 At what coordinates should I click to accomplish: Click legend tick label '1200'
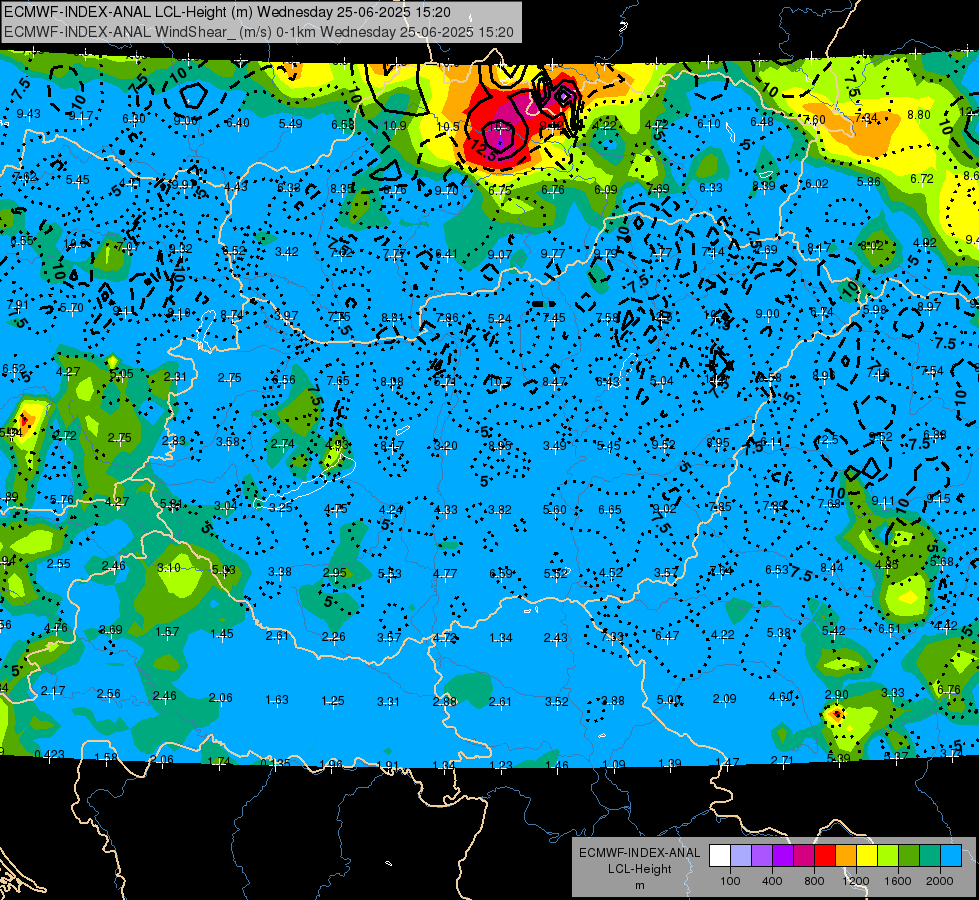(856, 881)
